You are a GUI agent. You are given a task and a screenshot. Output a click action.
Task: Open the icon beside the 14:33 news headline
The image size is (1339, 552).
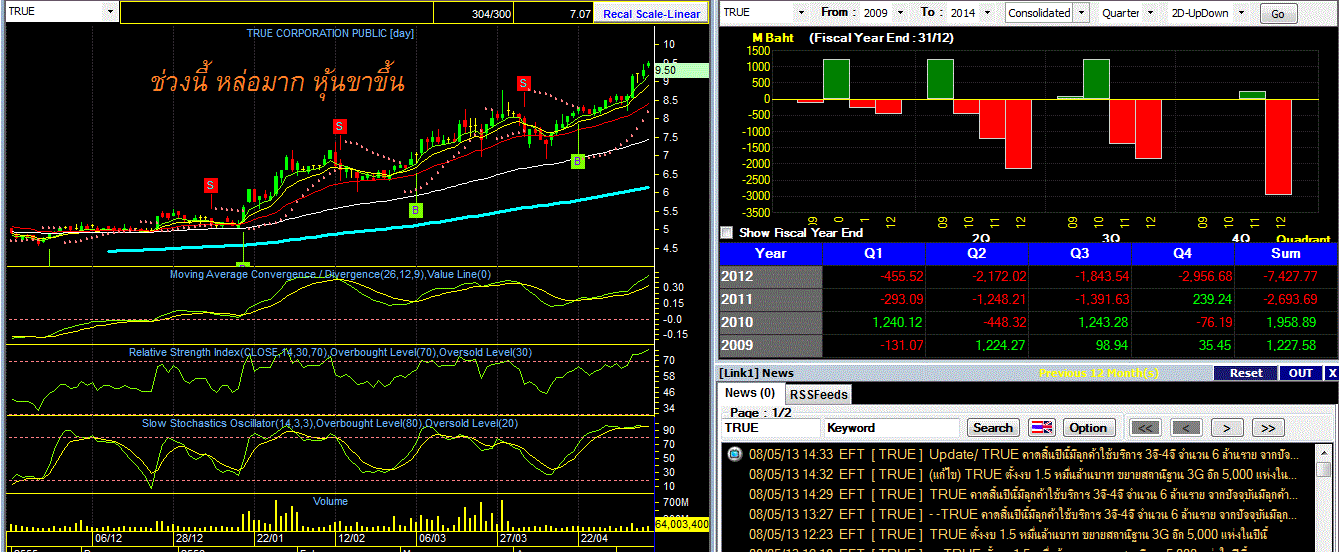tap(734, 454)
